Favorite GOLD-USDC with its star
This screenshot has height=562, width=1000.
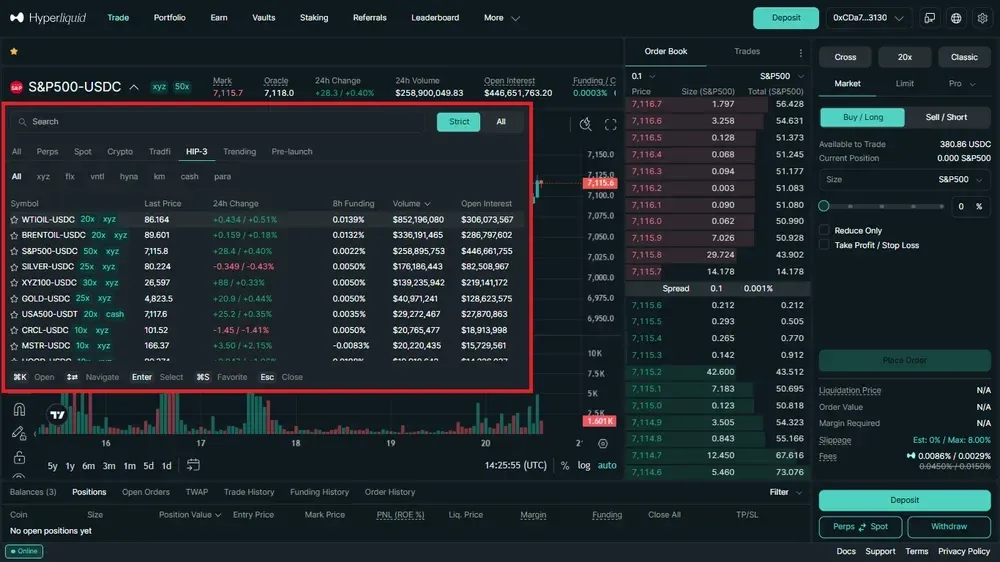pos(14,299)
